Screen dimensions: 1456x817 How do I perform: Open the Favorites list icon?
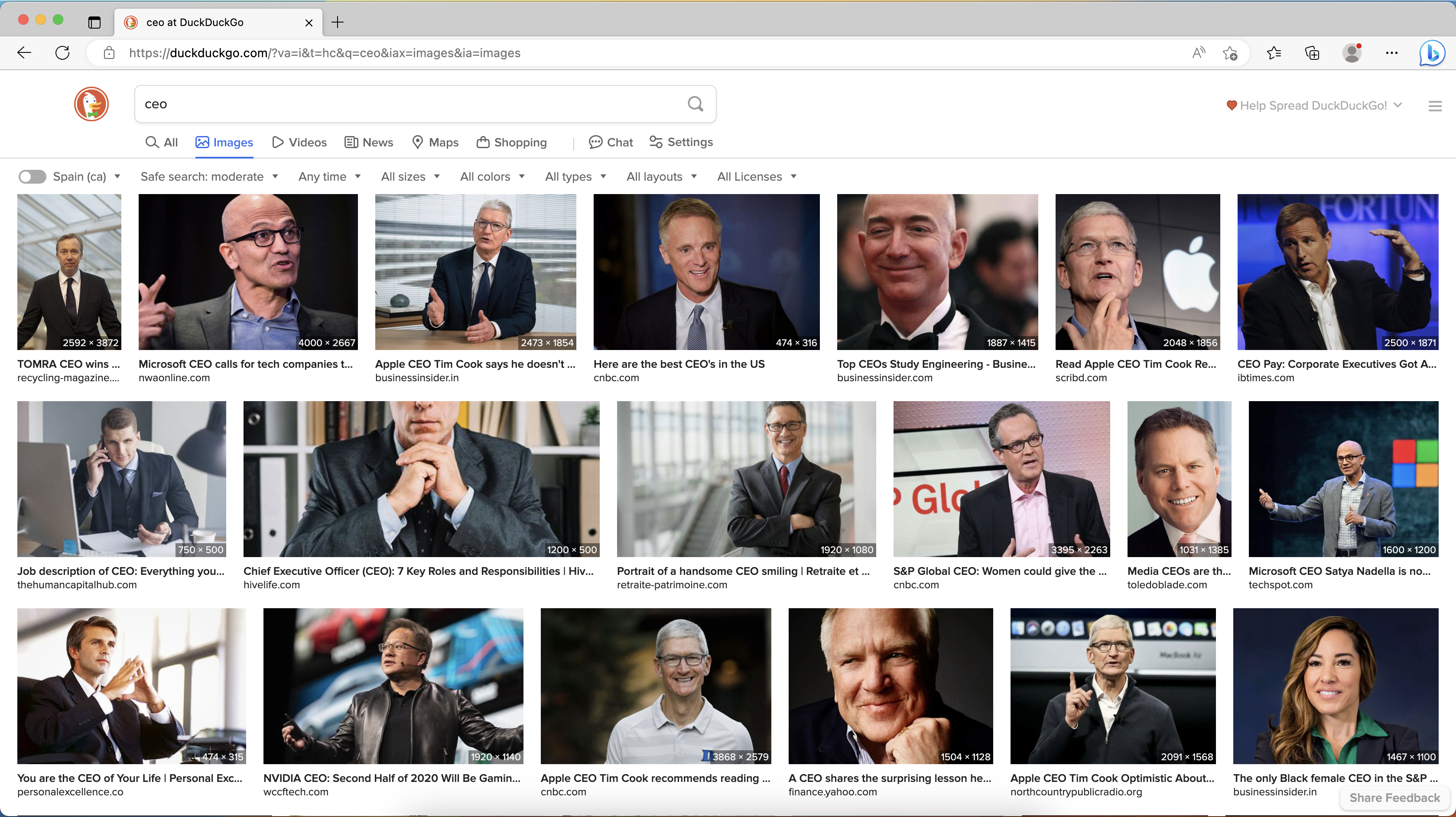point(1274,53)
